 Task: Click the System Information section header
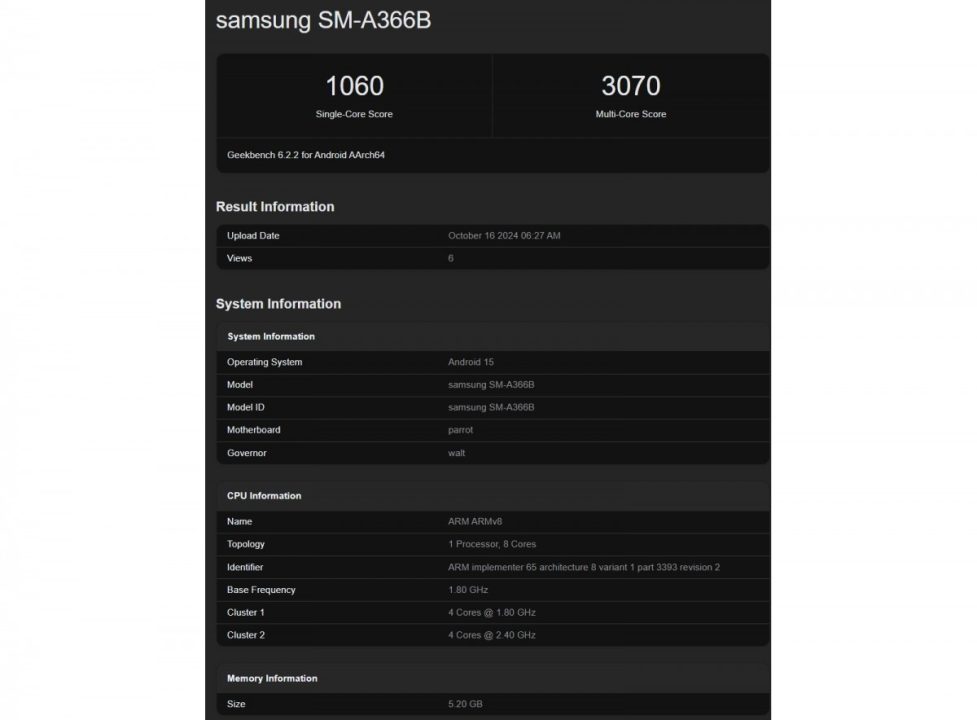click(x=279, y=303)
